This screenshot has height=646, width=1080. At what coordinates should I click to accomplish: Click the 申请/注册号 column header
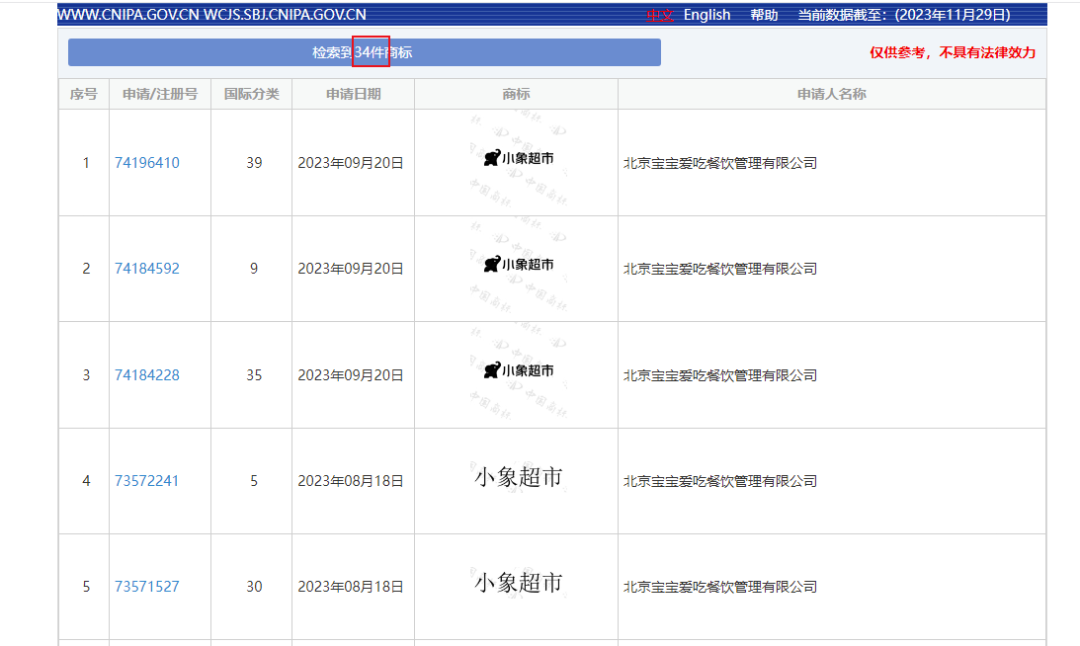[x=160, y=94]
